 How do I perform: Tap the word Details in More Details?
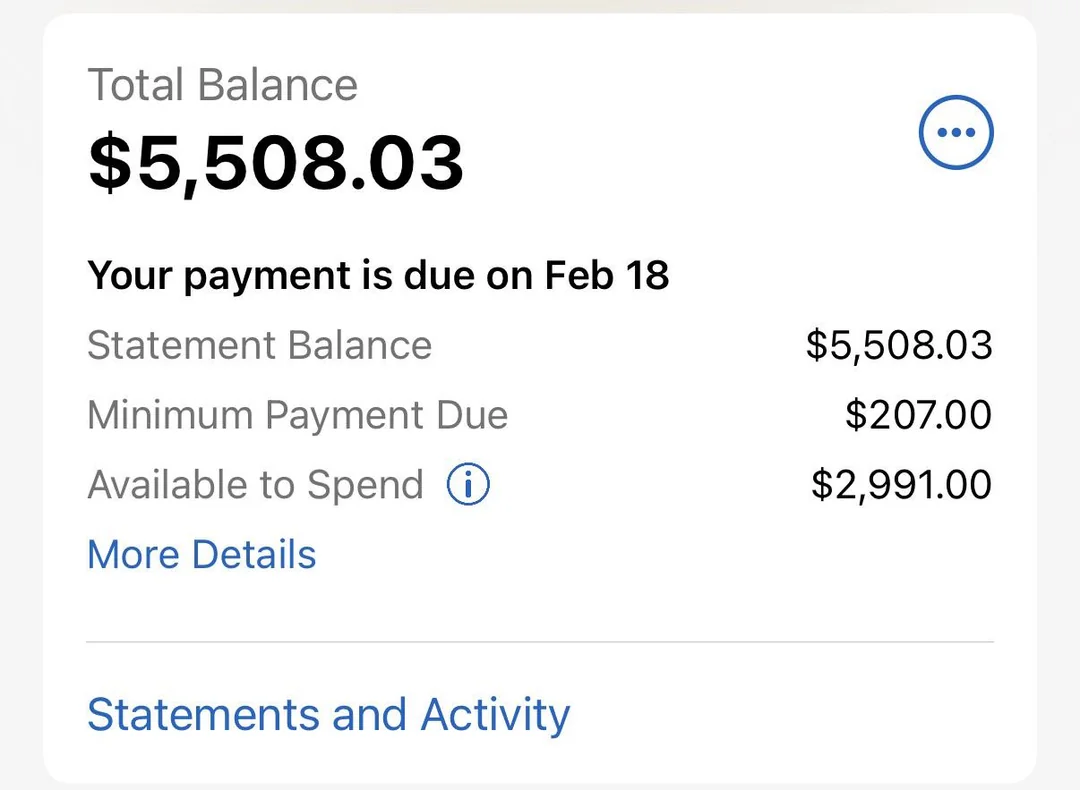[253, 554]
